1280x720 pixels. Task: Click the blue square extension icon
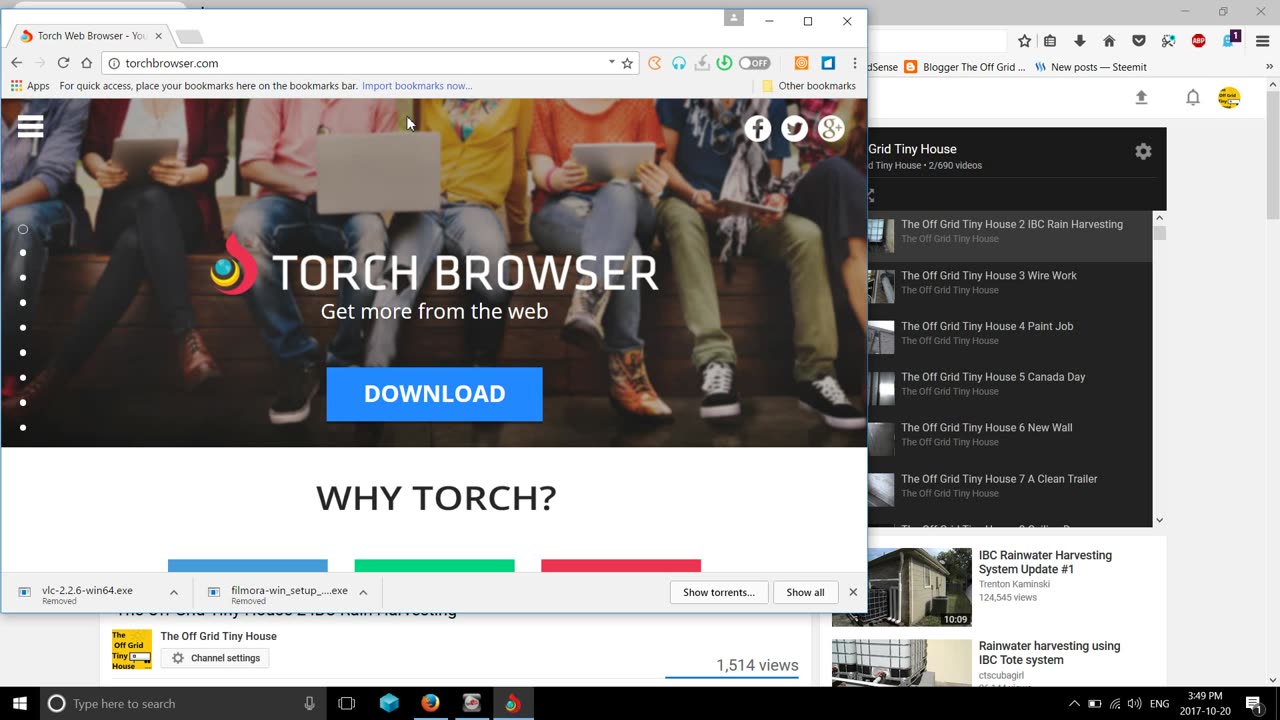click(828, 63)
